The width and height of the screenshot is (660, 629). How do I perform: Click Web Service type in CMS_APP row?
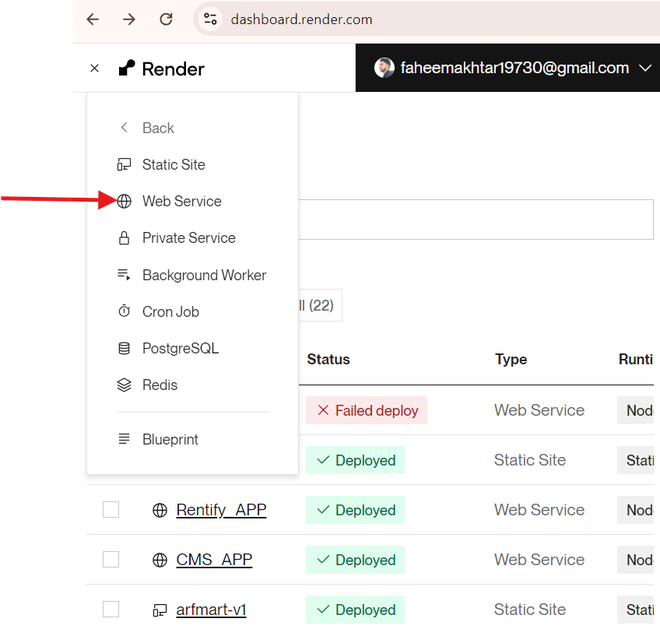[539, 560]
